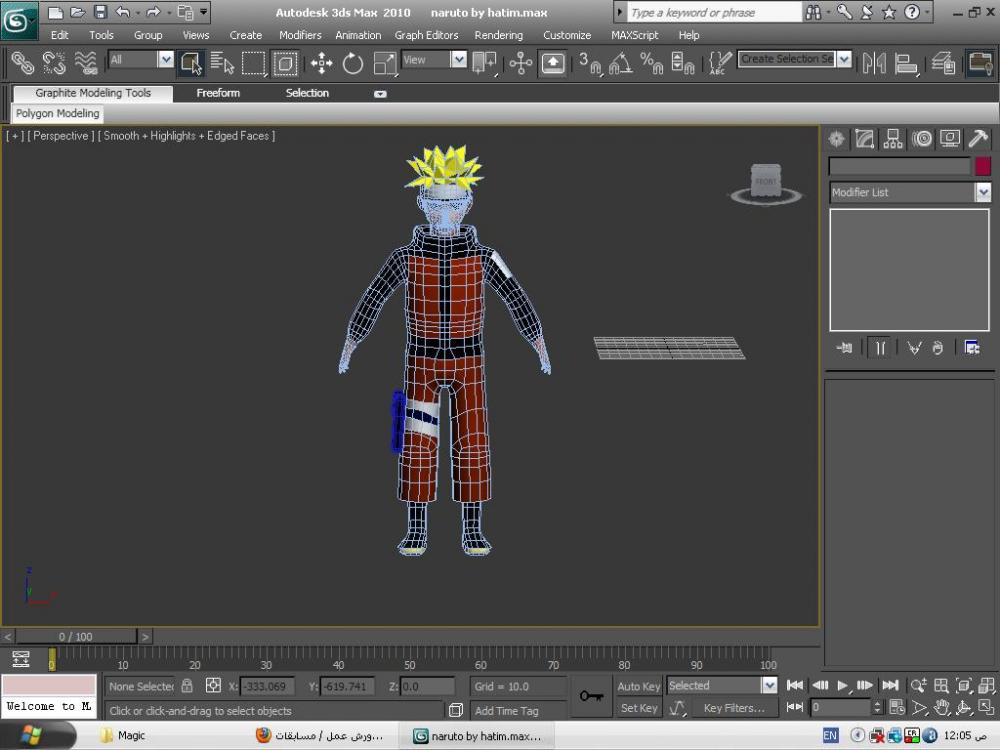Open the MAXScript menu

634,35
